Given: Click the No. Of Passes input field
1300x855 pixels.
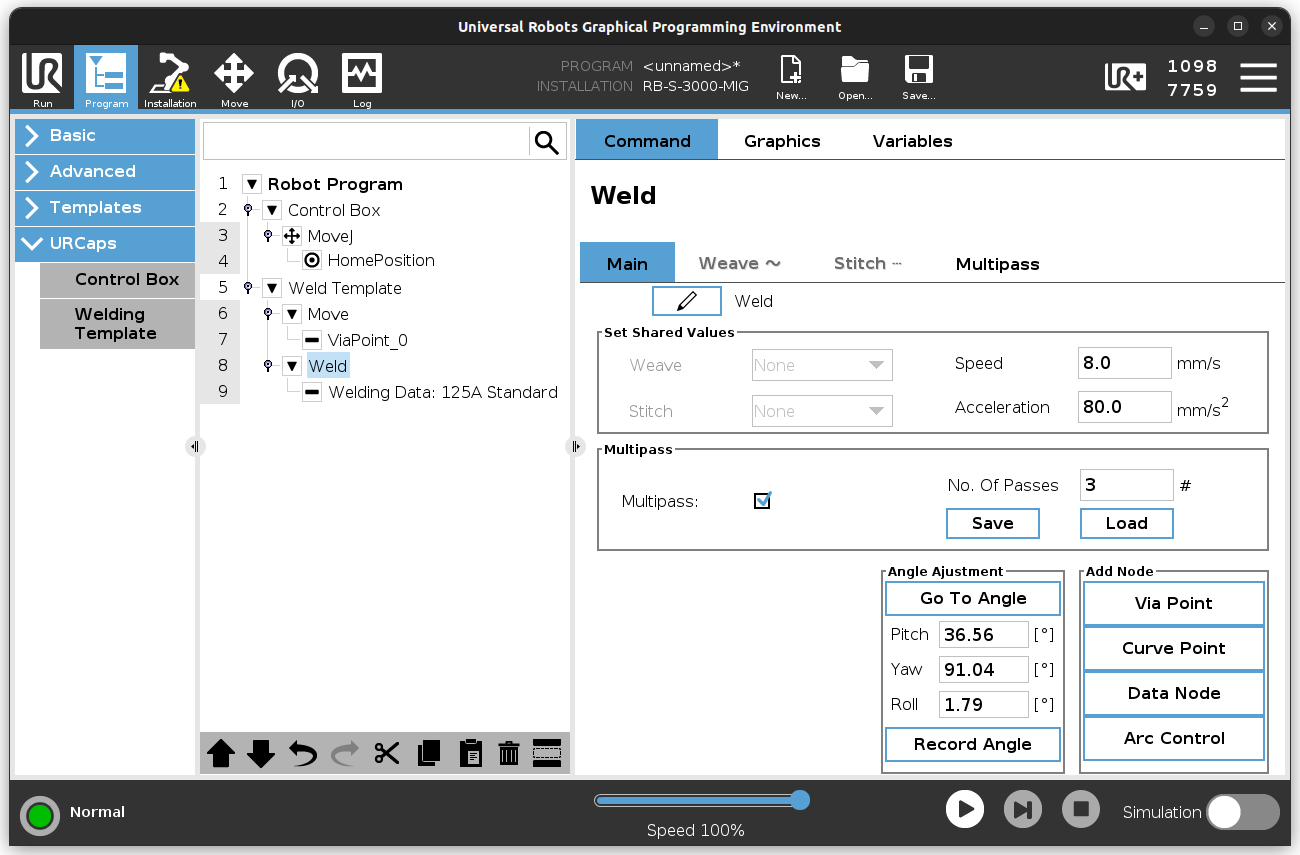Looking at the screenshot, I should tap(1126, 485).
